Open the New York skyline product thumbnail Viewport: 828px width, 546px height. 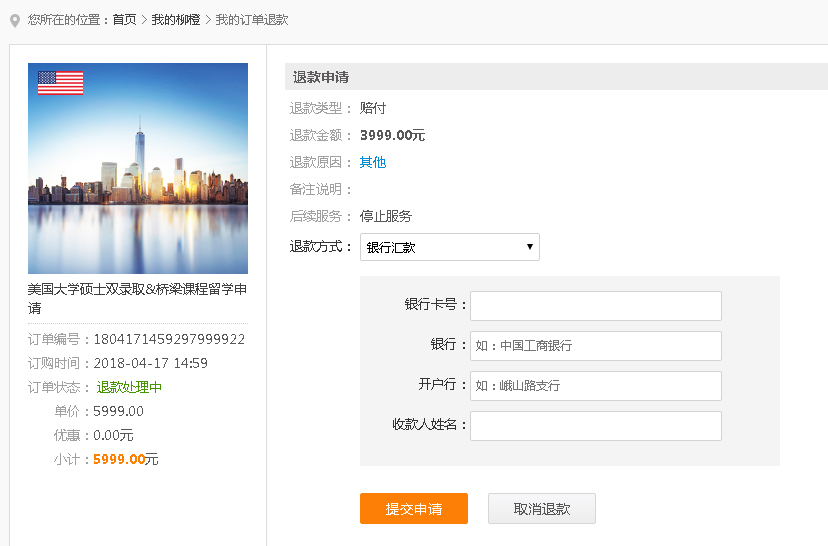click(138, 168)
